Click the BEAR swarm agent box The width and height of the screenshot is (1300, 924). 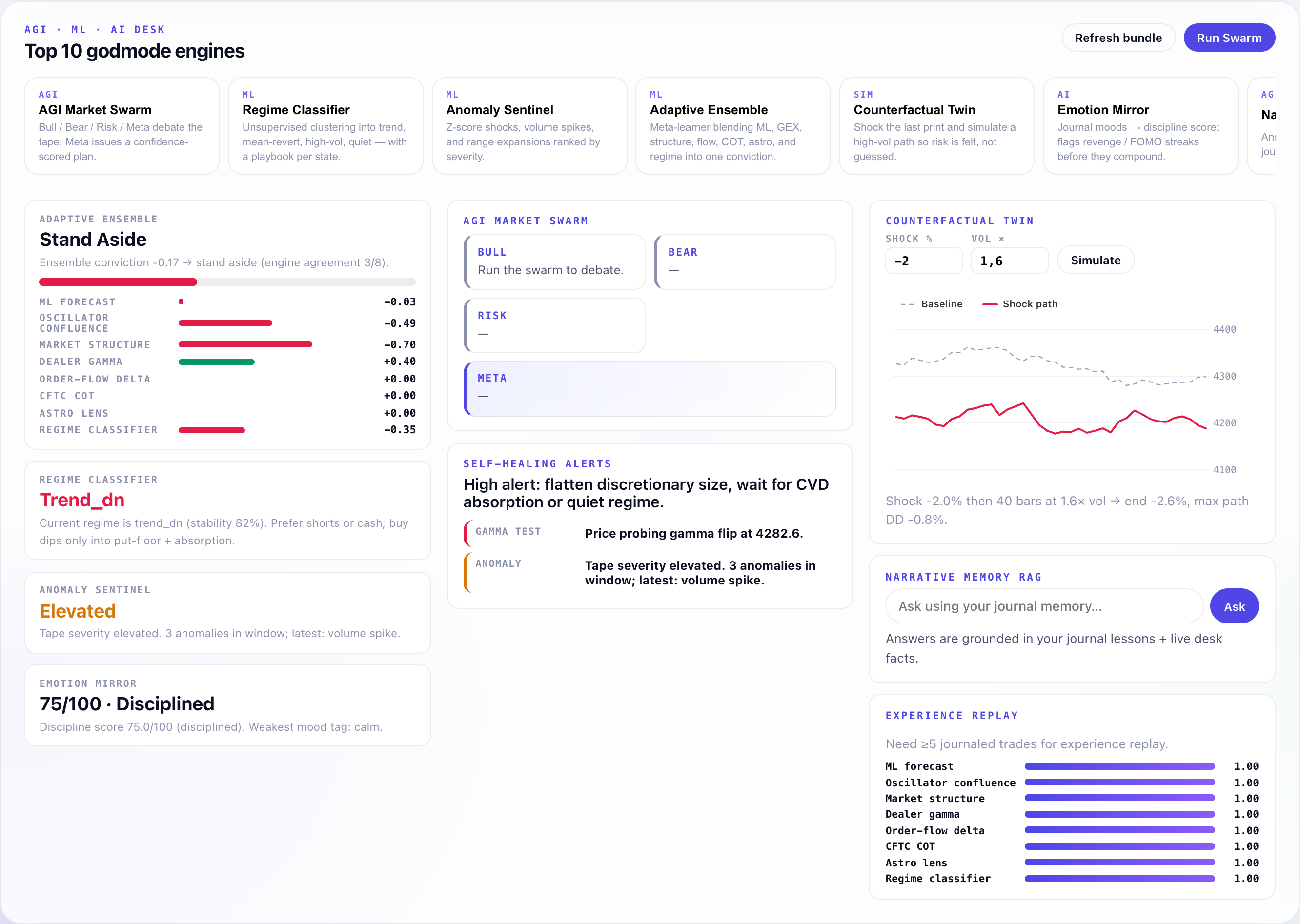click(x=745, y=261)
